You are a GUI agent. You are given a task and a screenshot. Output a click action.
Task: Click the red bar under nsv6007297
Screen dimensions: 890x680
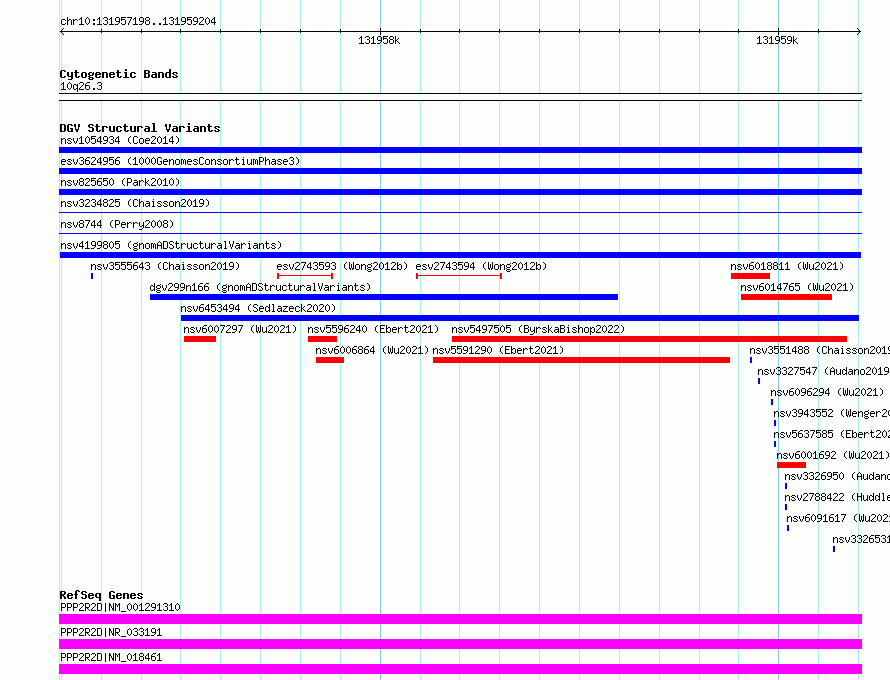tap(200, 339)
